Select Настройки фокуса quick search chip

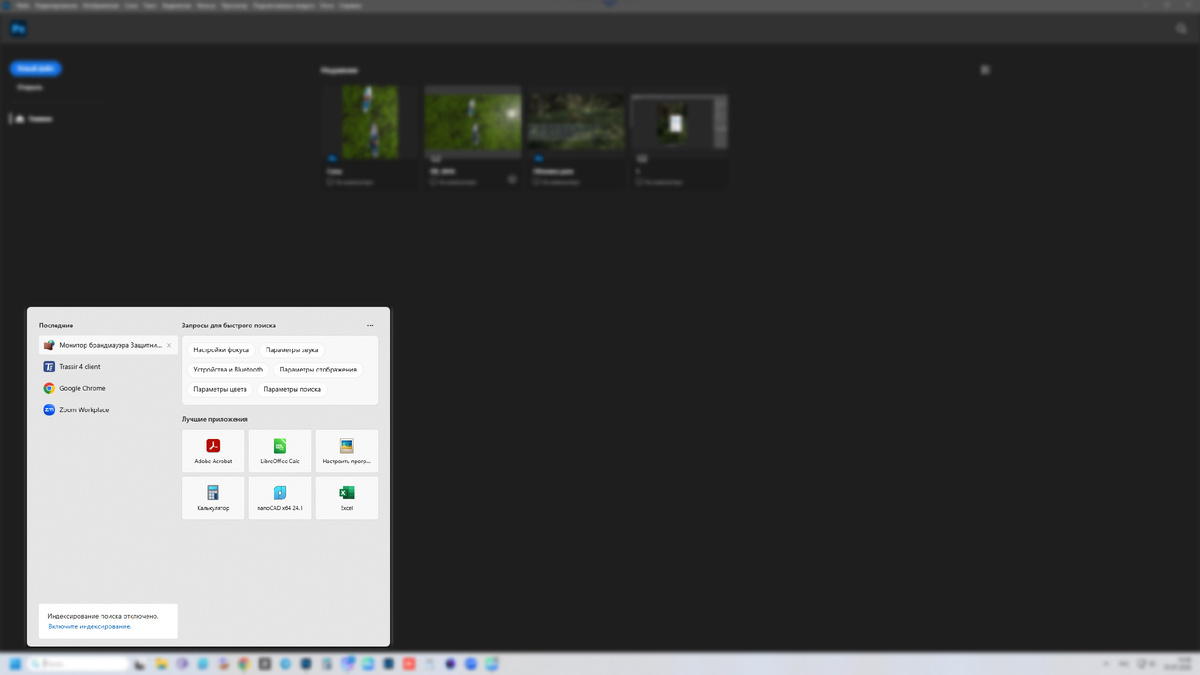[x=221, y=350]
